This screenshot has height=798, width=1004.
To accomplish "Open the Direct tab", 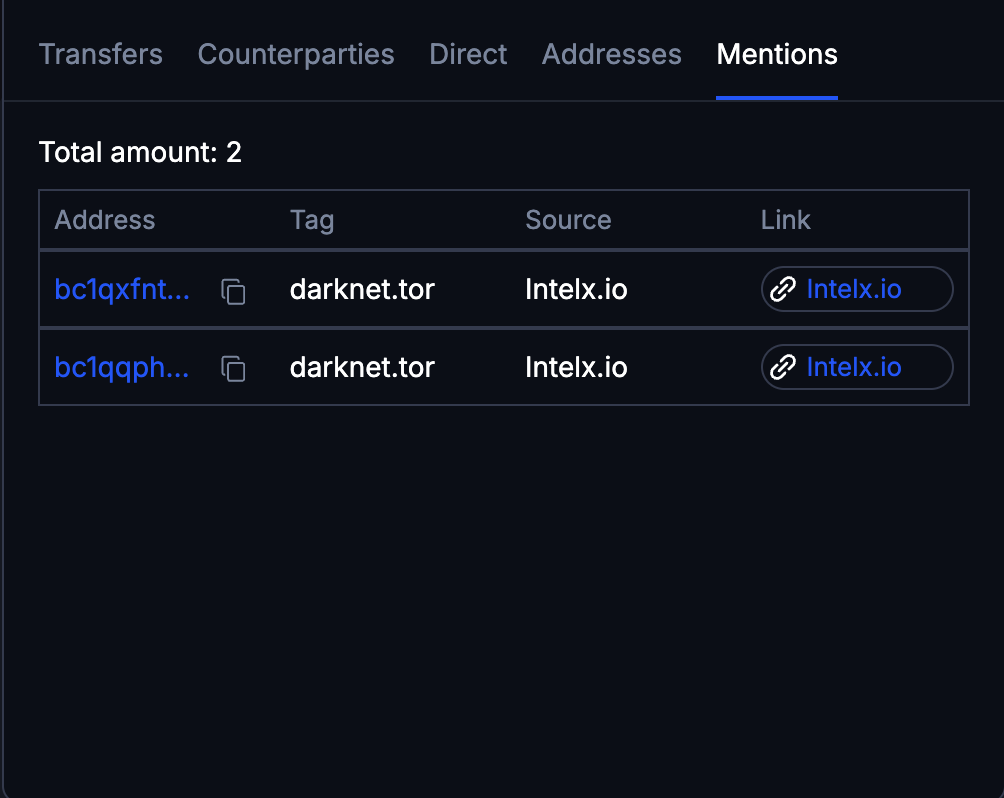I will tap(468, 55).
